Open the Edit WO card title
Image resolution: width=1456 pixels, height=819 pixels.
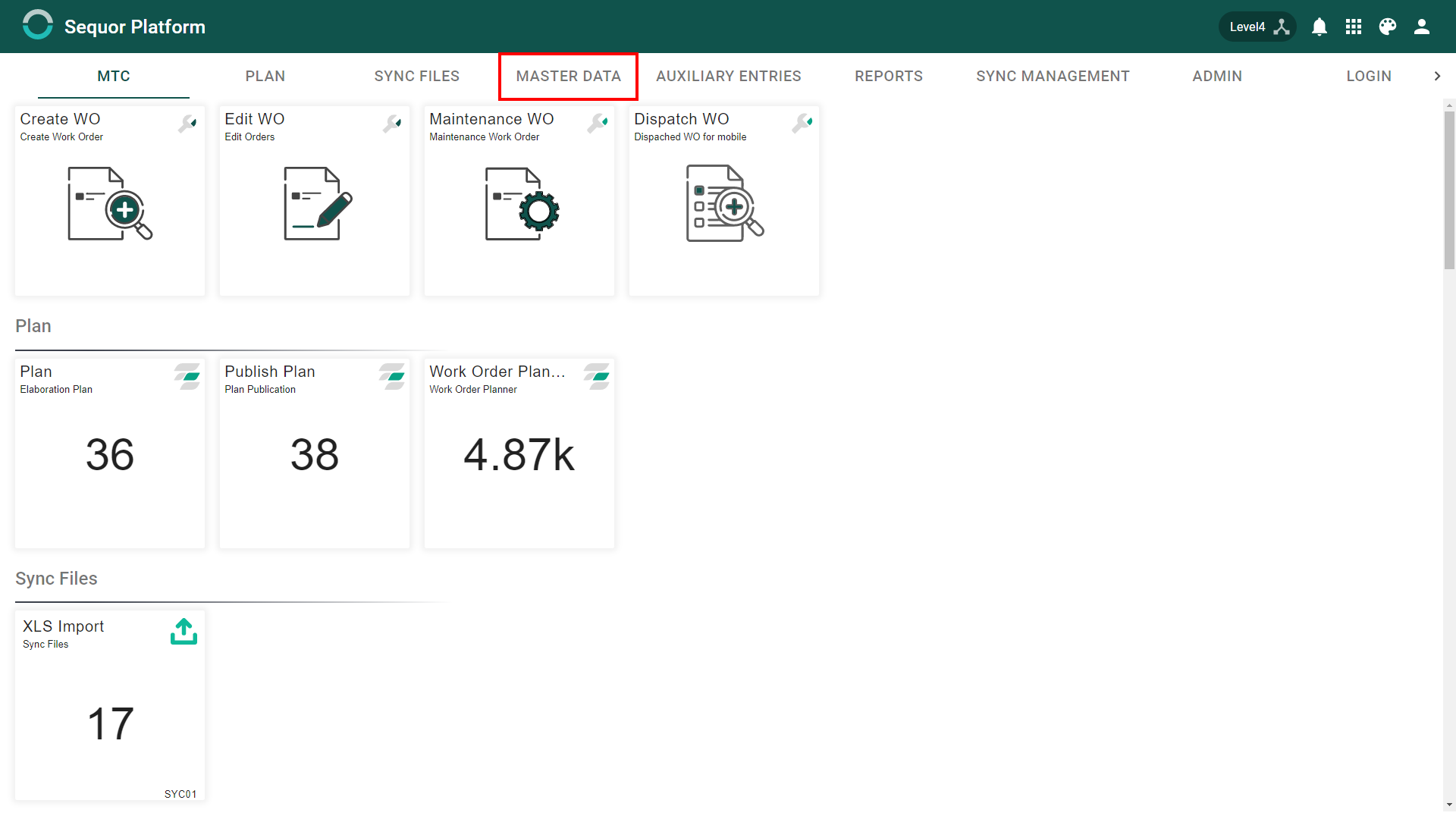[x=255, y=119]
